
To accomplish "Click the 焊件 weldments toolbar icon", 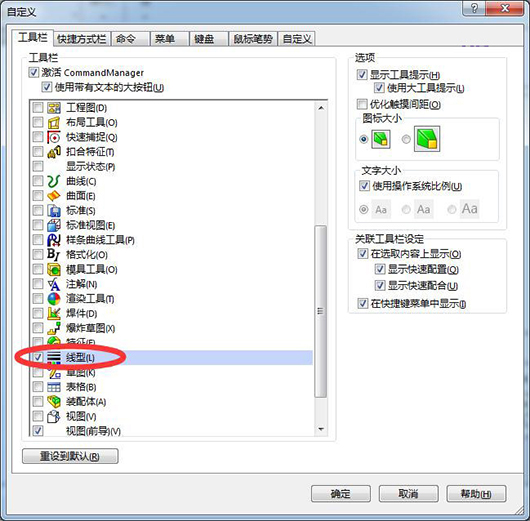I will tap(54, 313).
